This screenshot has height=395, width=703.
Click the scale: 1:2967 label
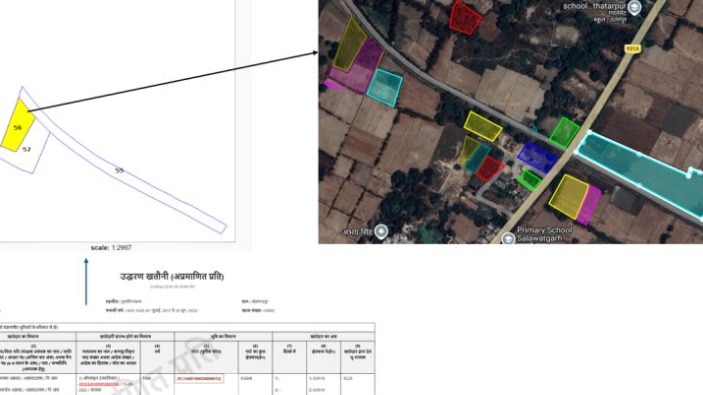click(x=111, y=247)
